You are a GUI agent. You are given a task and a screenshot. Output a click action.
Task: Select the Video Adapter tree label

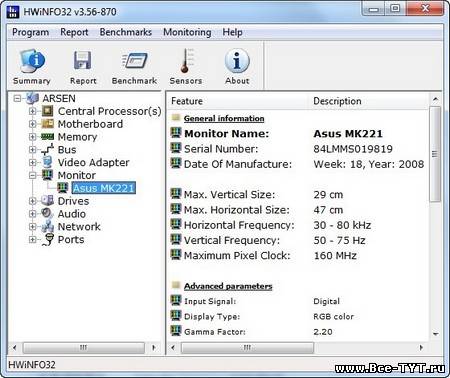pyautogui.click(x=93, y=162)
